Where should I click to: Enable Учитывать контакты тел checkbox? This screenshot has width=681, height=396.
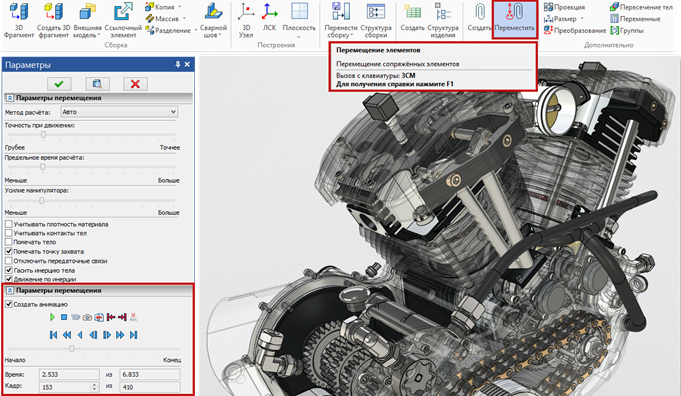[x=9, y=233]
